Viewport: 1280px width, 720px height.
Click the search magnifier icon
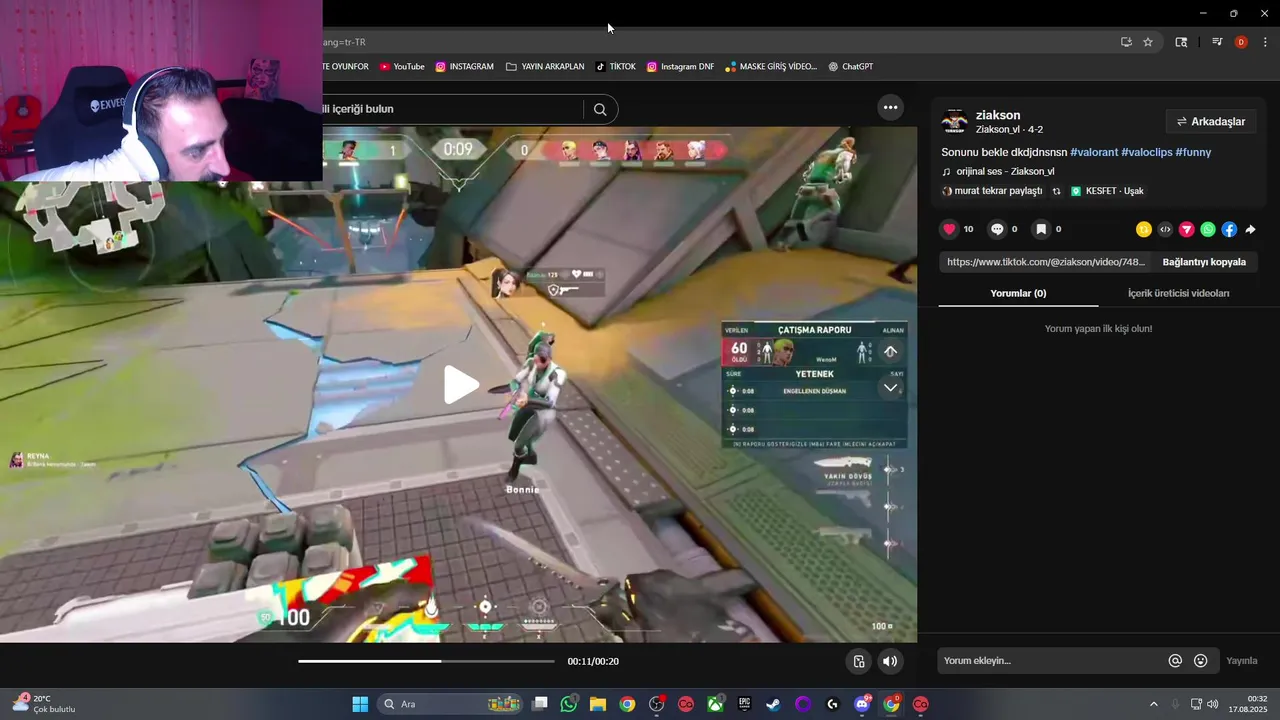(x=600, y=109)
